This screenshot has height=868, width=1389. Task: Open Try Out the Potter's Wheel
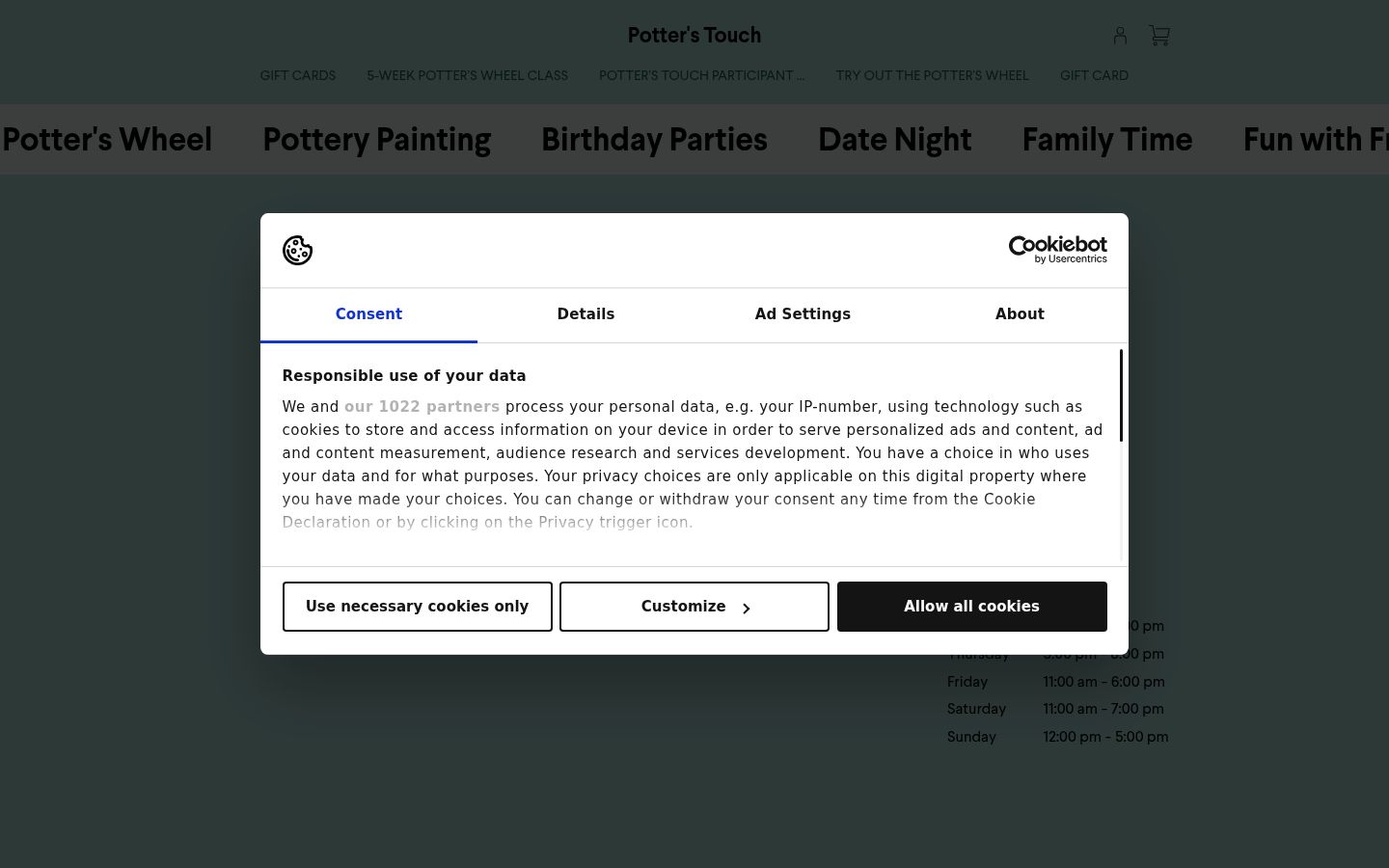click(x=932, y=75)
